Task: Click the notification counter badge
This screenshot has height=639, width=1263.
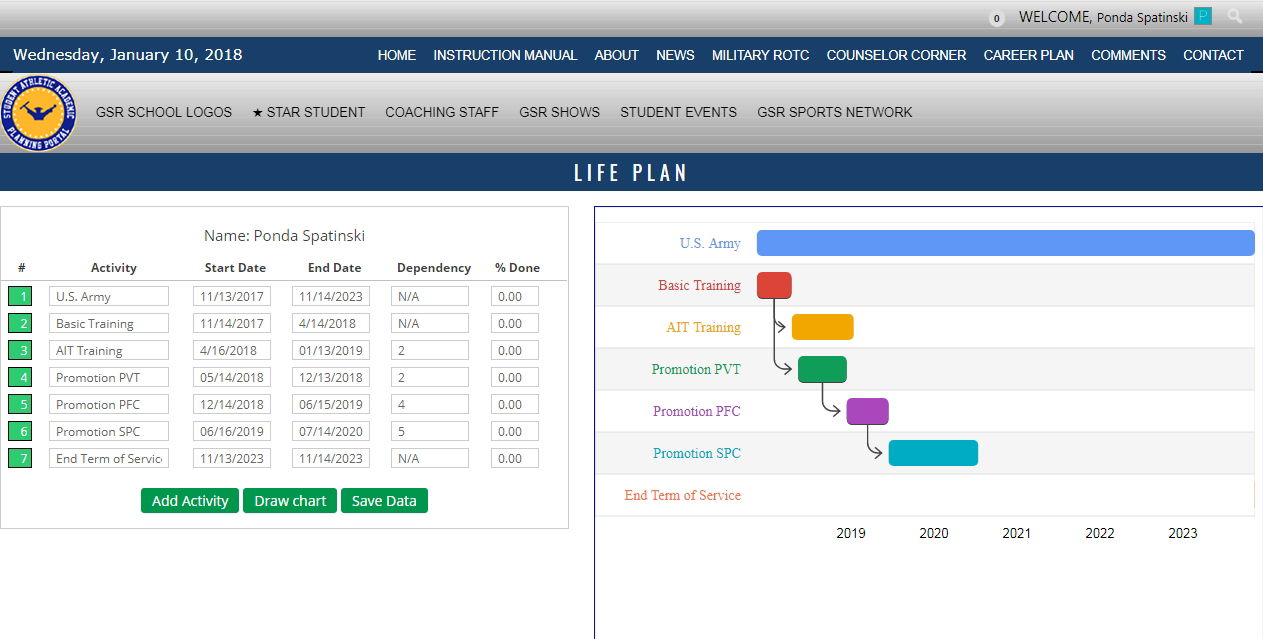Action: tap(996, 18)
